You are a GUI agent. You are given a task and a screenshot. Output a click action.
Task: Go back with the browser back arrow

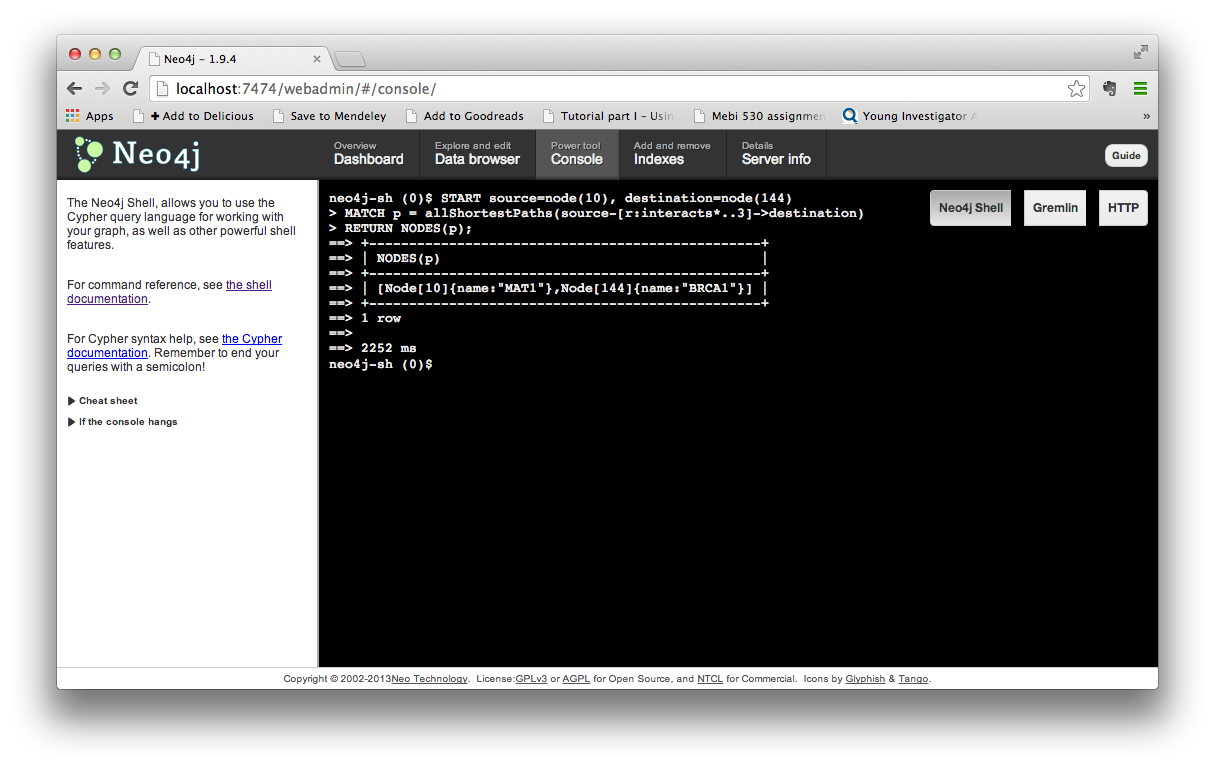tap(75, 88)
